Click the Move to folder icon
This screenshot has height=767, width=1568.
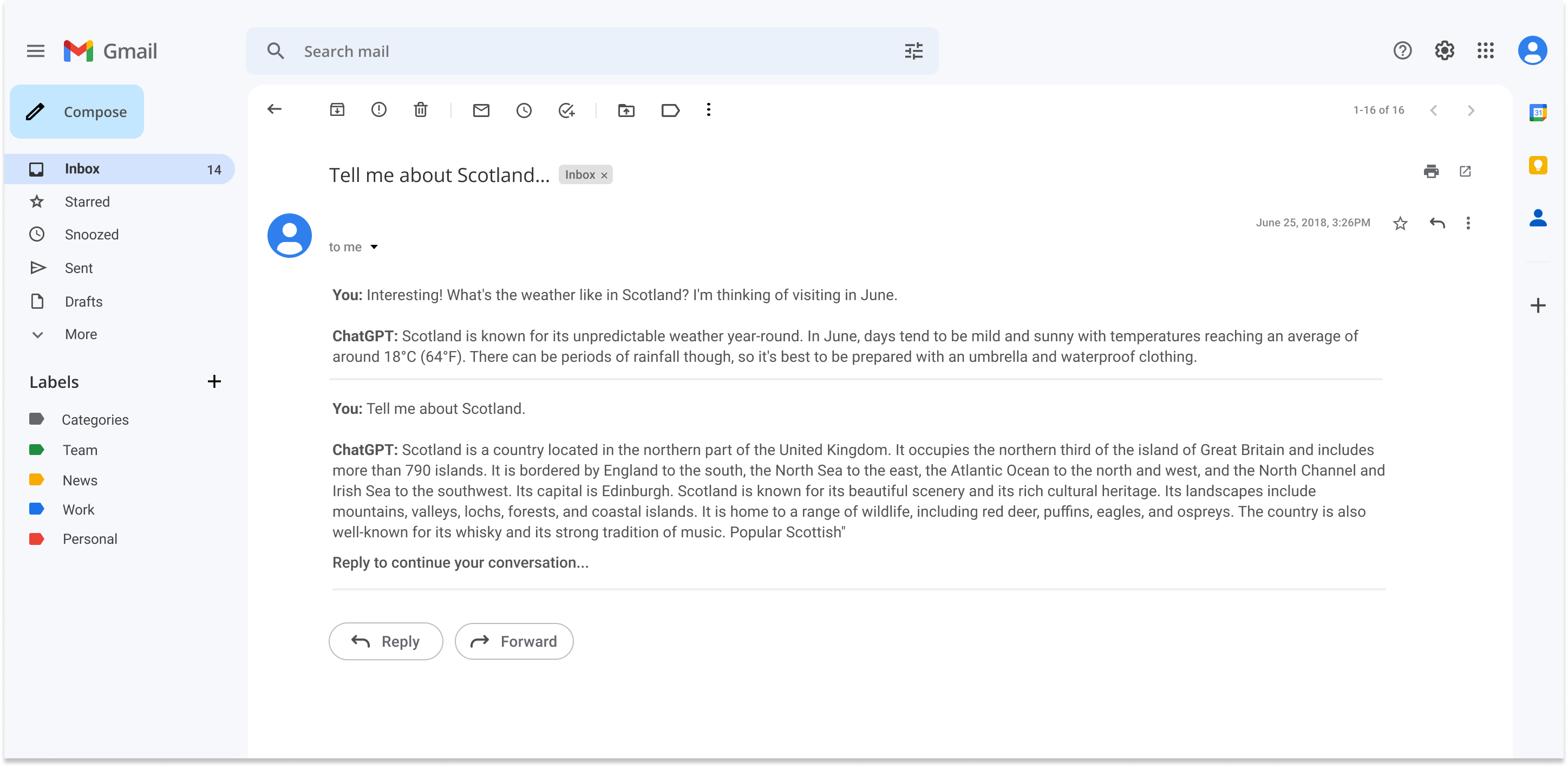coord(627,110)
